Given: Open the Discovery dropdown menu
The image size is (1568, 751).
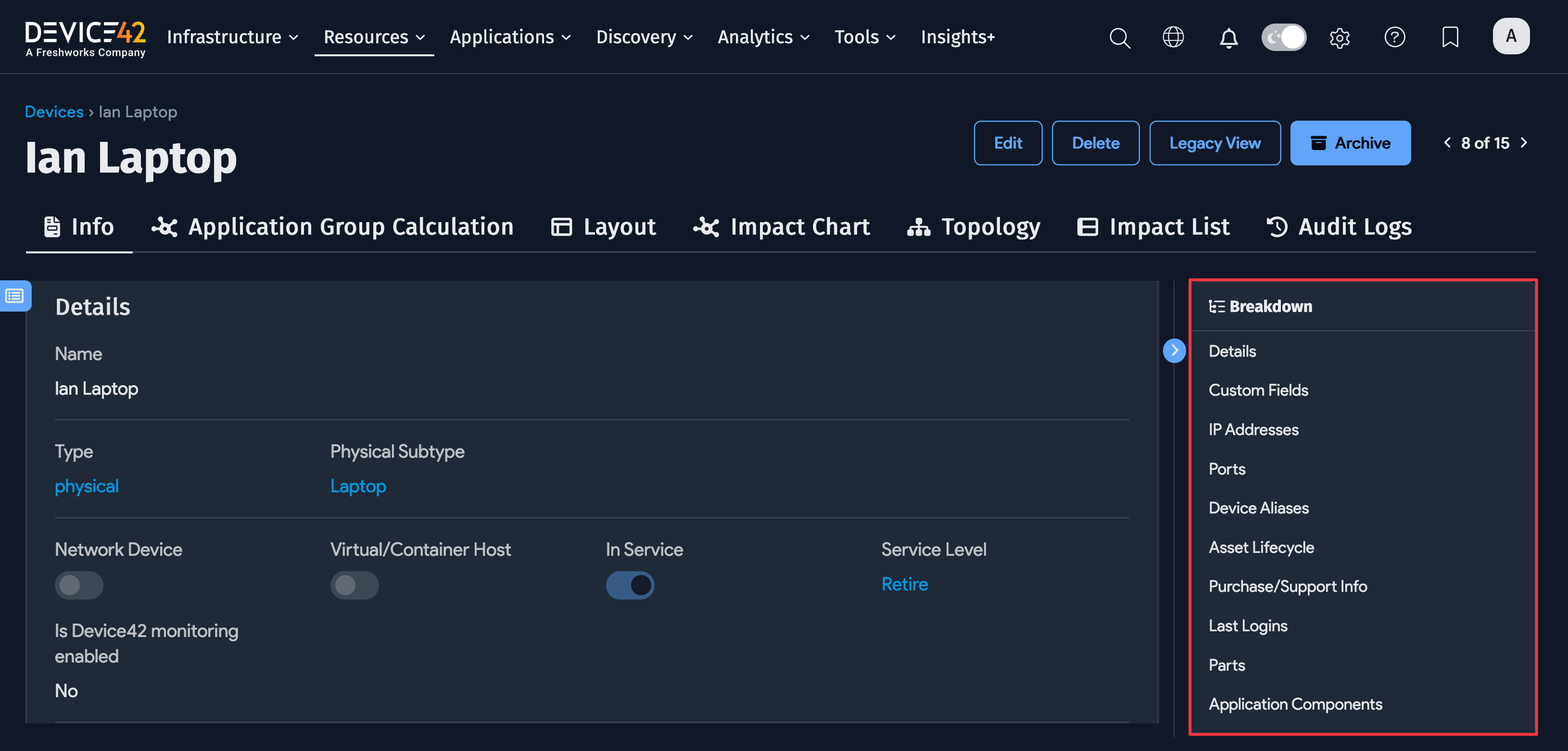Looking at the screenshot, I should [x=644, y=37].
